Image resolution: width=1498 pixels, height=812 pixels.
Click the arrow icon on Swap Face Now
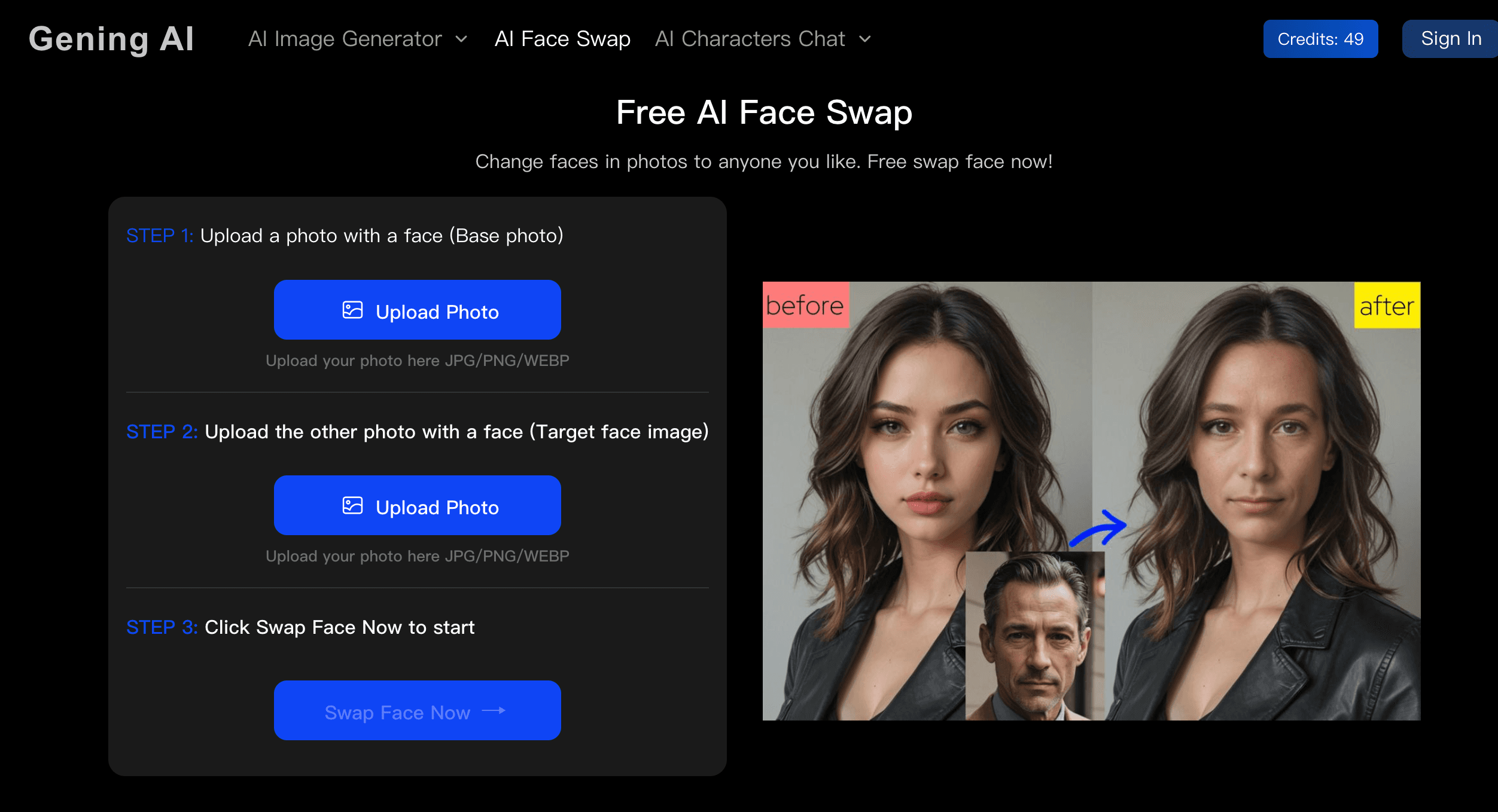click(494, 711)
